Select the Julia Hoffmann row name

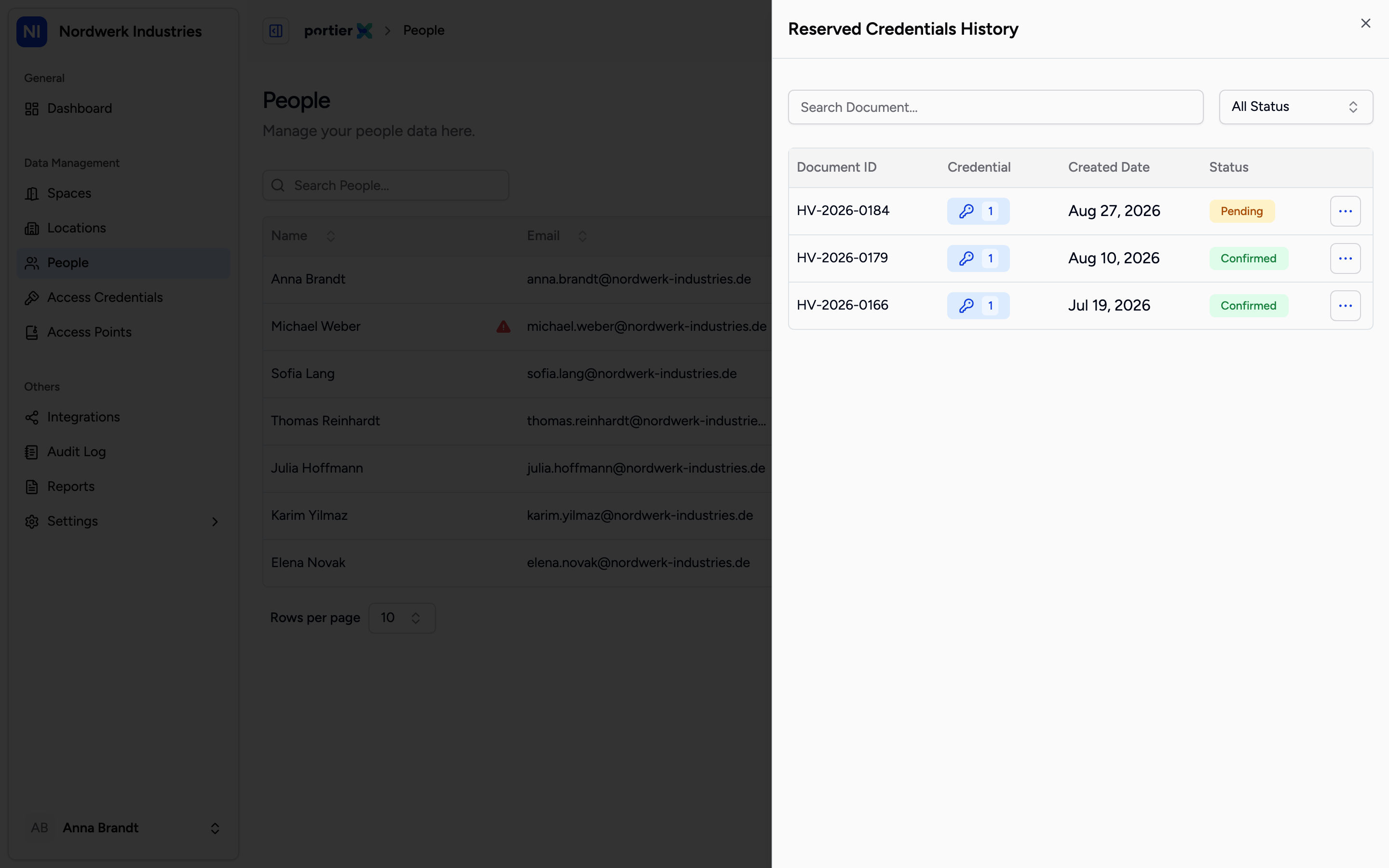pos(317,468)
